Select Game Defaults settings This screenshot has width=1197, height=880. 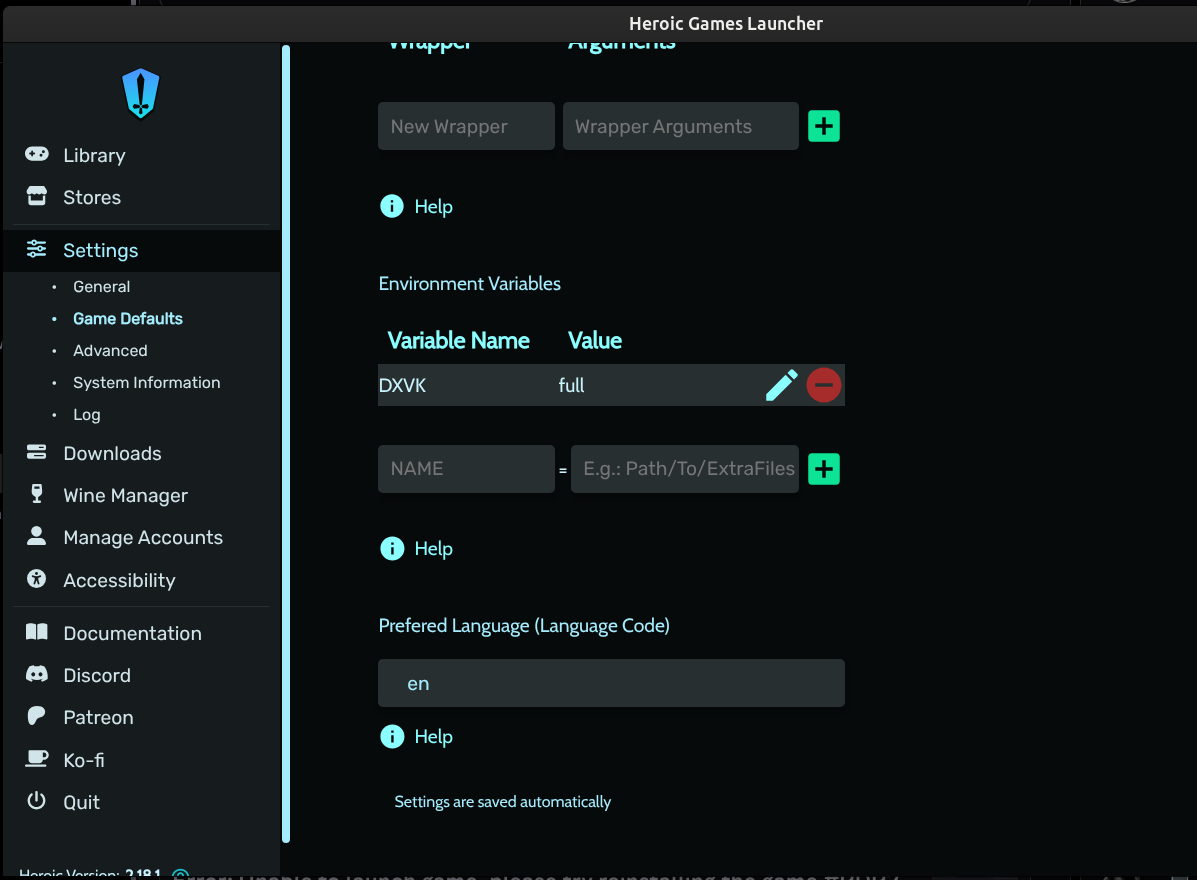point(127,318)
